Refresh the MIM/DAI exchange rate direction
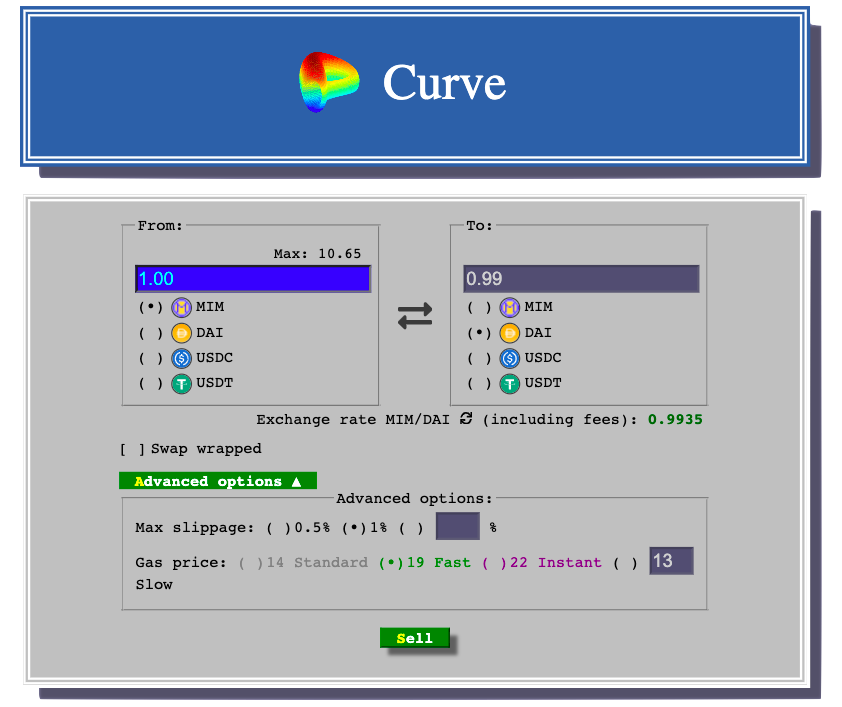842x707 pixels. tap(466, 419)
